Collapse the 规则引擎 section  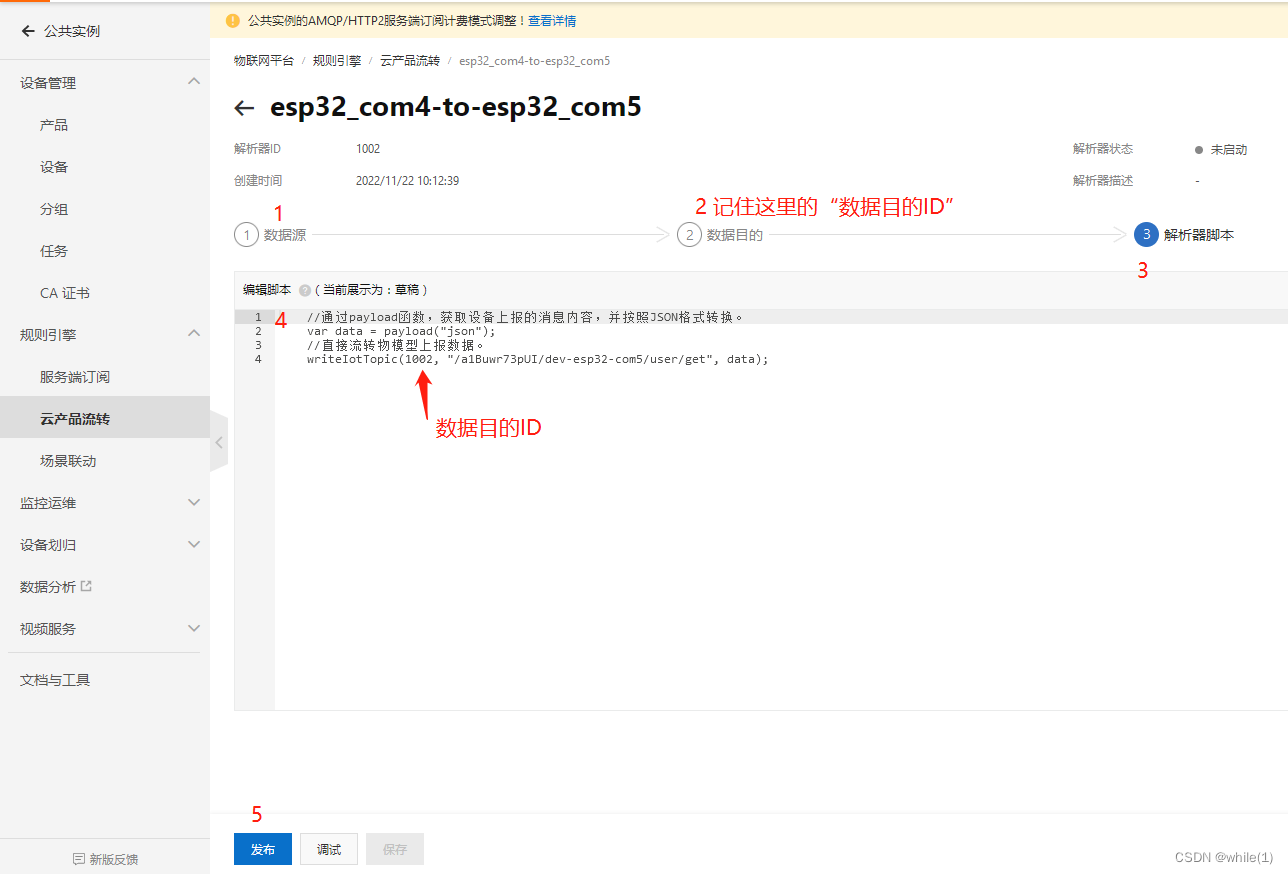[x=194, y=333]
